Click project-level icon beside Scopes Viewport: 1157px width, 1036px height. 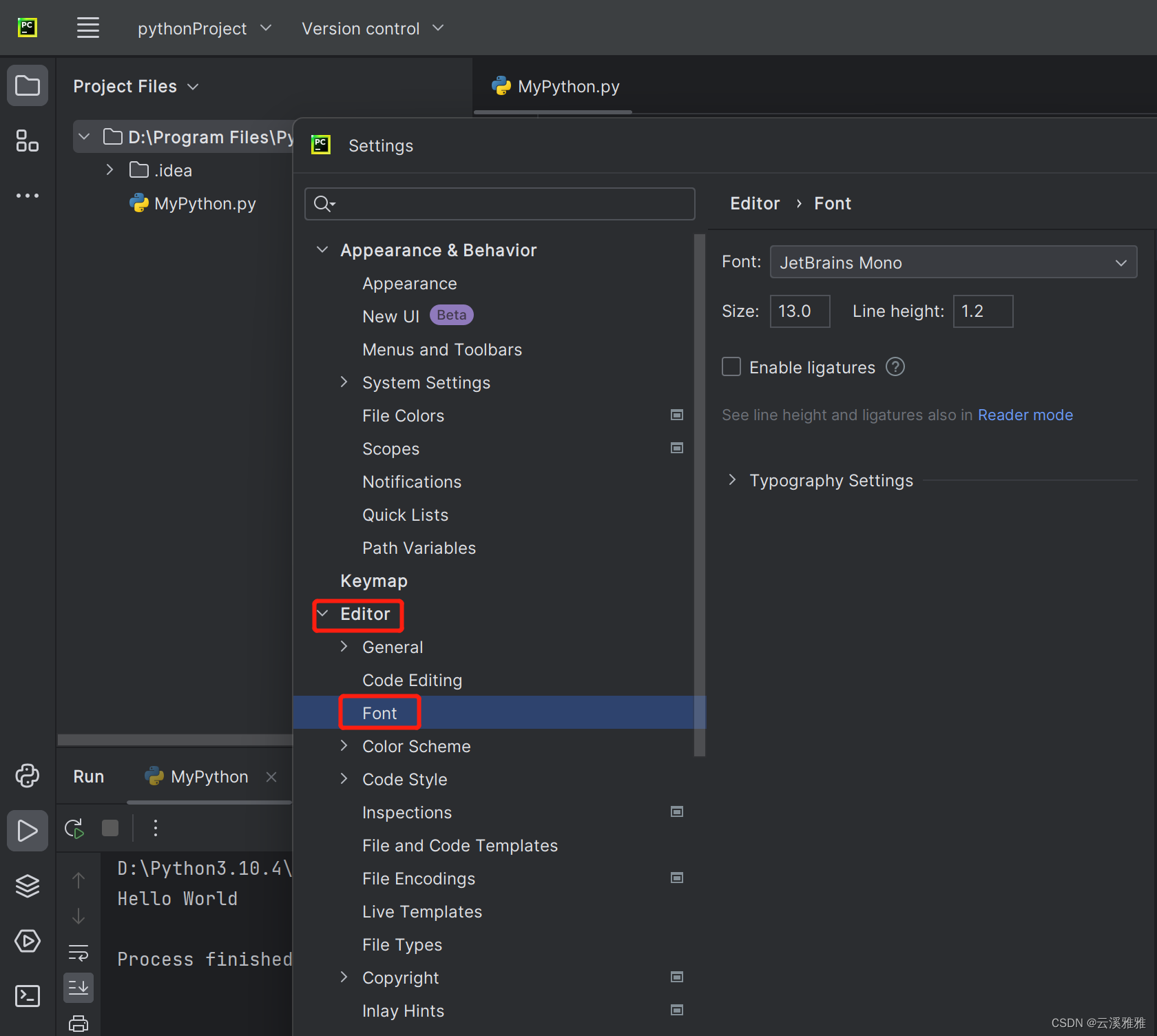click(677, 448)
